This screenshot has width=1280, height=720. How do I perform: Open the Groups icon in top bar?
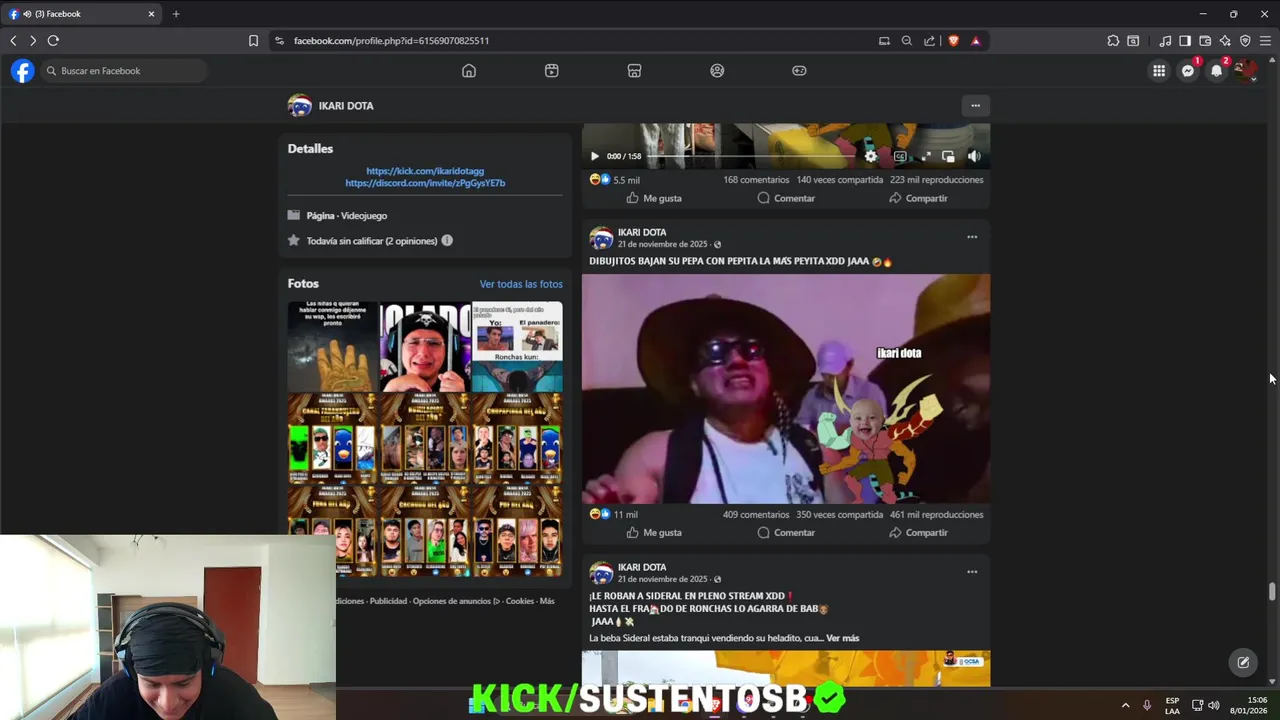[x=717, y=71]
